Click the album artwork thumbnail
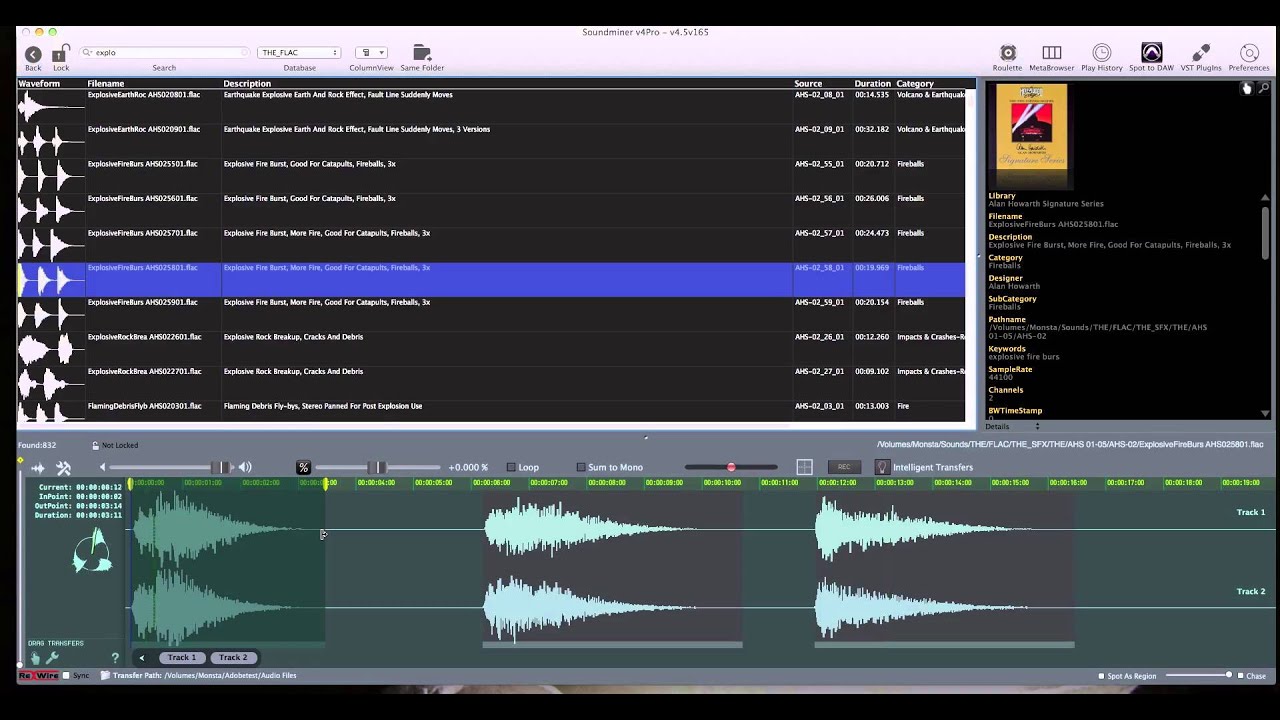This screenshot has height=720, width=1280. click(x=1032, y=136)
